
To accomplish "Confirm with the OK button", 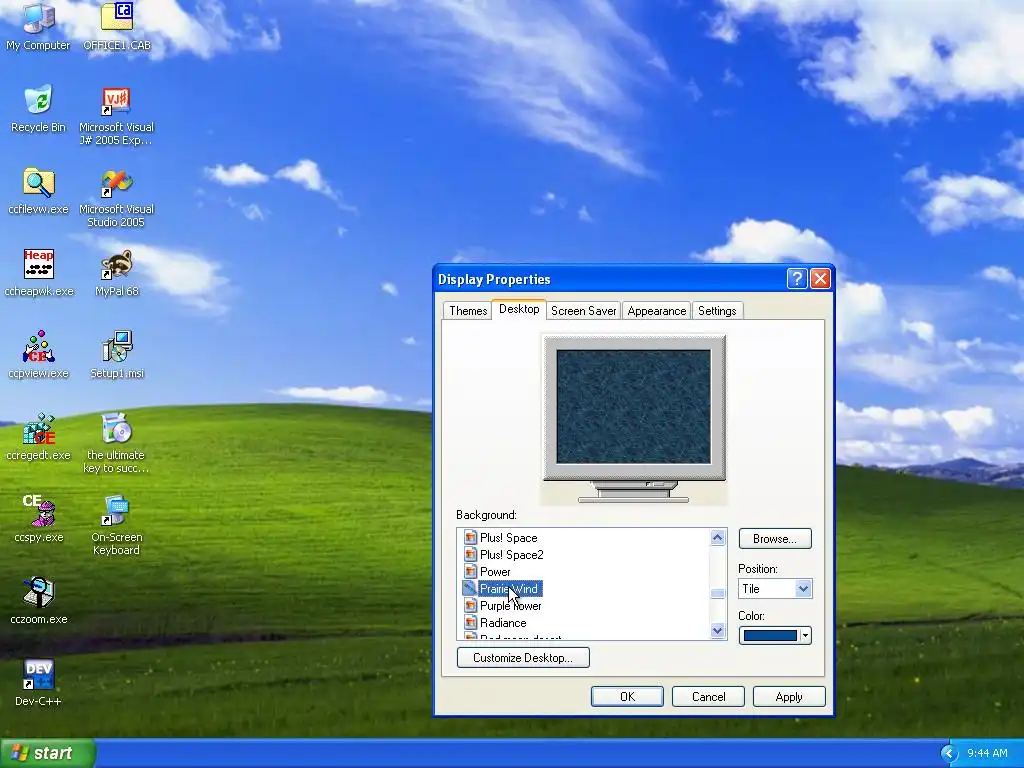I will coord(627,697).
